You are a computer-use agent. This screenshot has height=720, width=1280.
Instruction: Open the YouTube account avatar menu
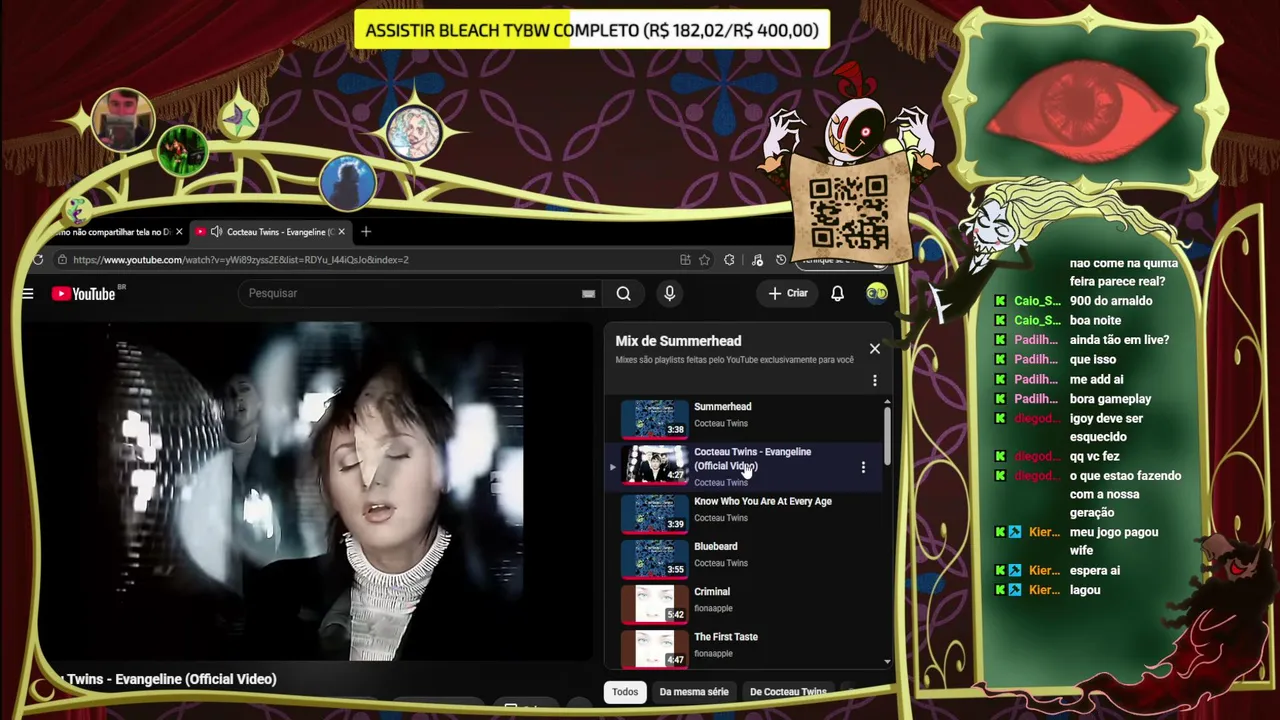pos(876,293)
